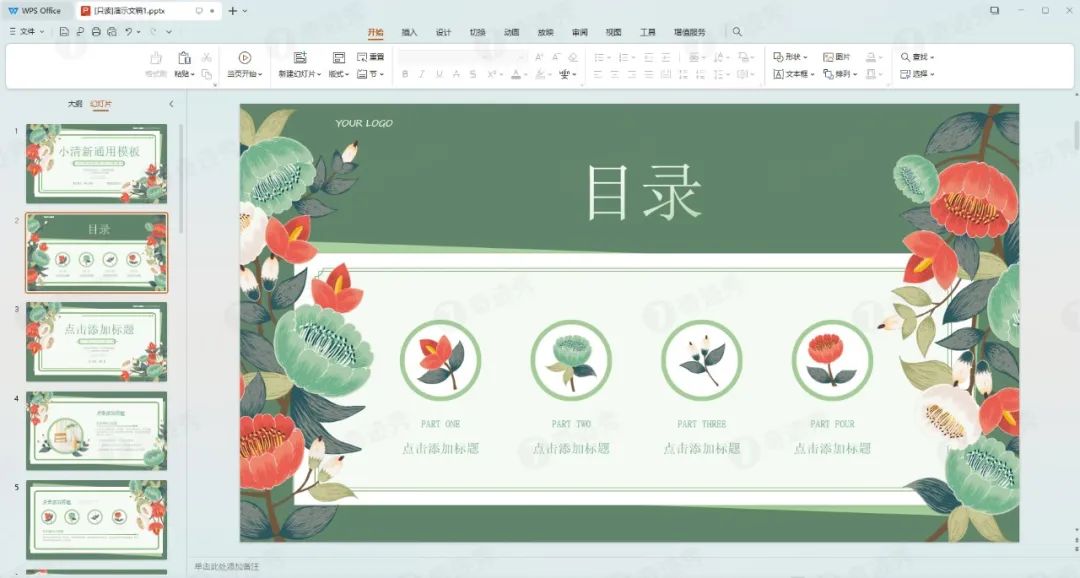This screenshot has height=578, width=1080.
Task: Click the Paste (粘贴) clipboard icon
Action: point(184,58)
